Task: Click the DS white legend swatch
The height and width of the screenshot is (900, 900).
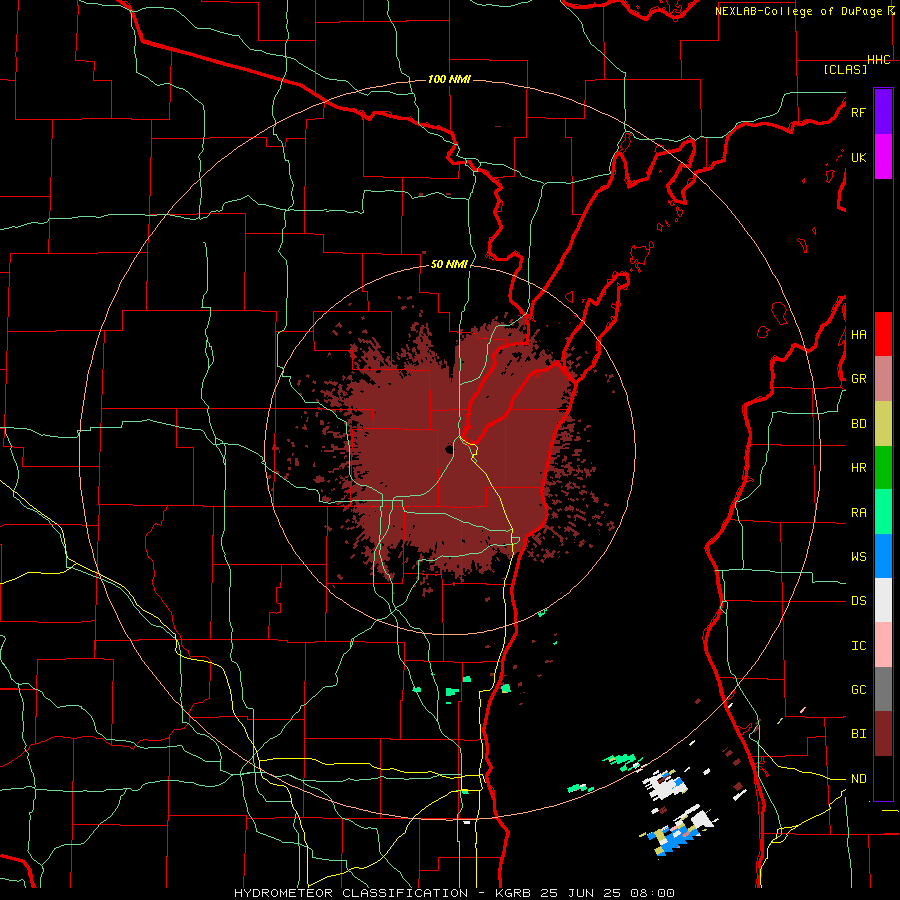Action: [x=883, y=600]
